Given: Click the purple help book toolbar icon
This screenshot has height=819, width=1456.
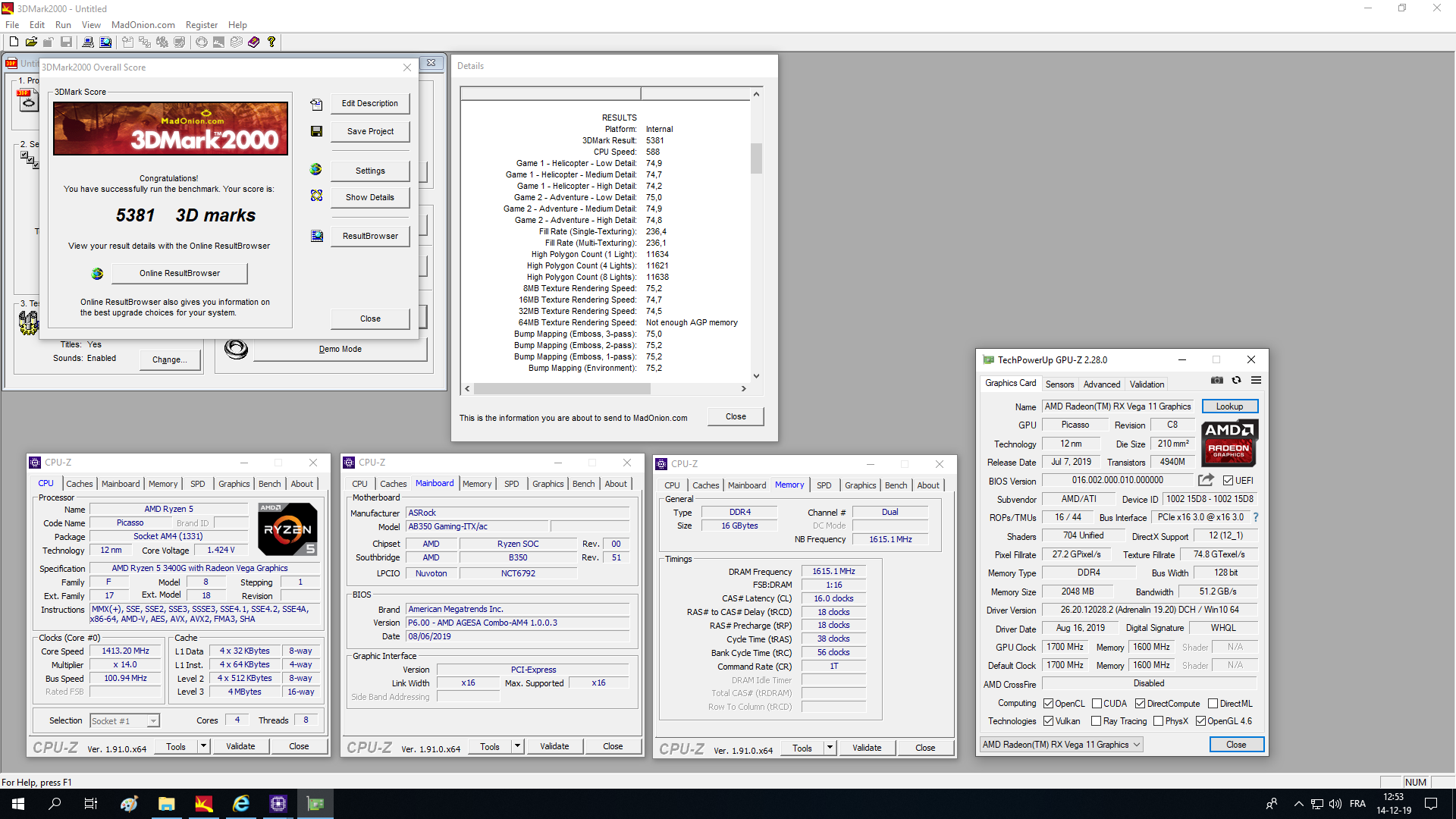Looking at the screenshot, I should (254, 42).
